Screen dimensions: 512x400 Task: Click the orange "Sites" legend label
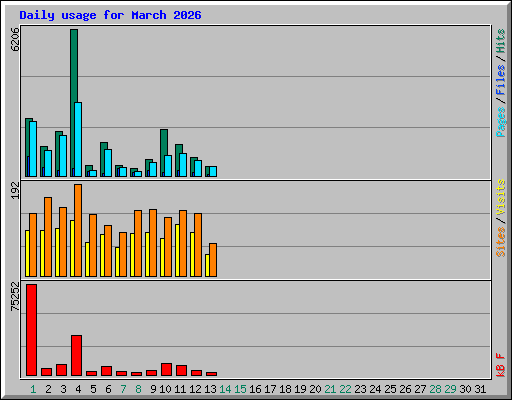(x=501, y=242)
